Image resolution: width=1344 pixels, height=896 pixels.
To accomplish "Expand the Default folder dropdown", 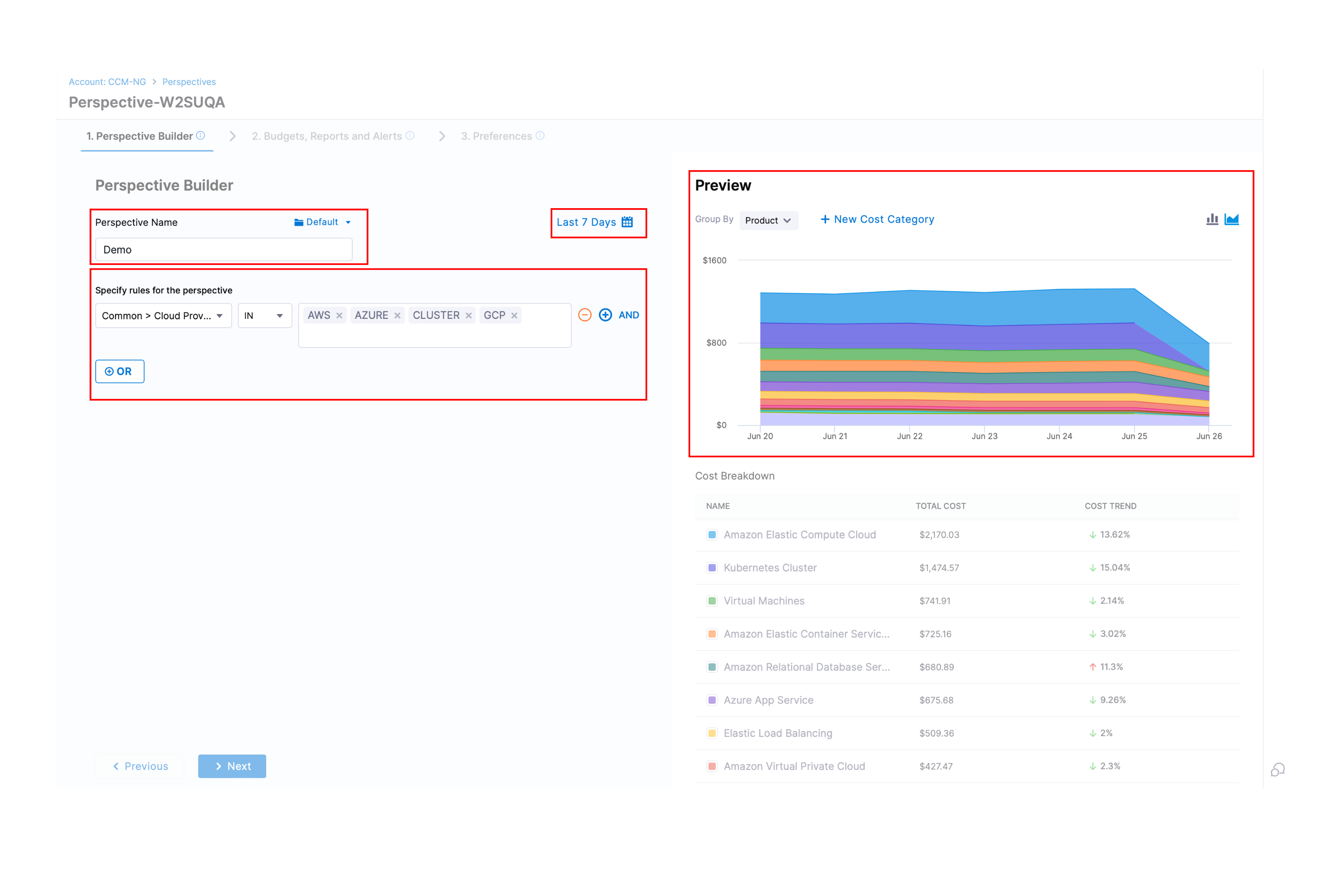I will coord(323,222).
